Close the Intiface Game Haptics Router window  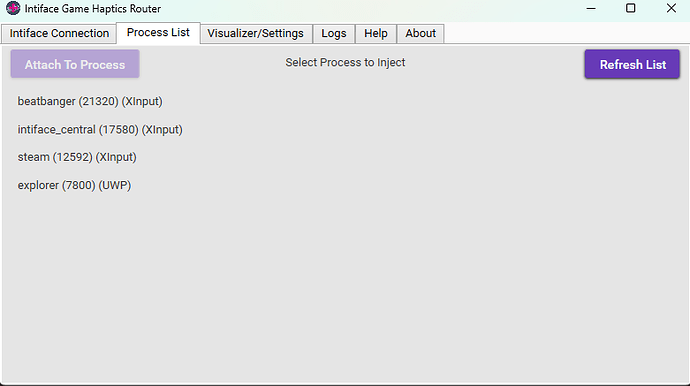pos(671,8)
